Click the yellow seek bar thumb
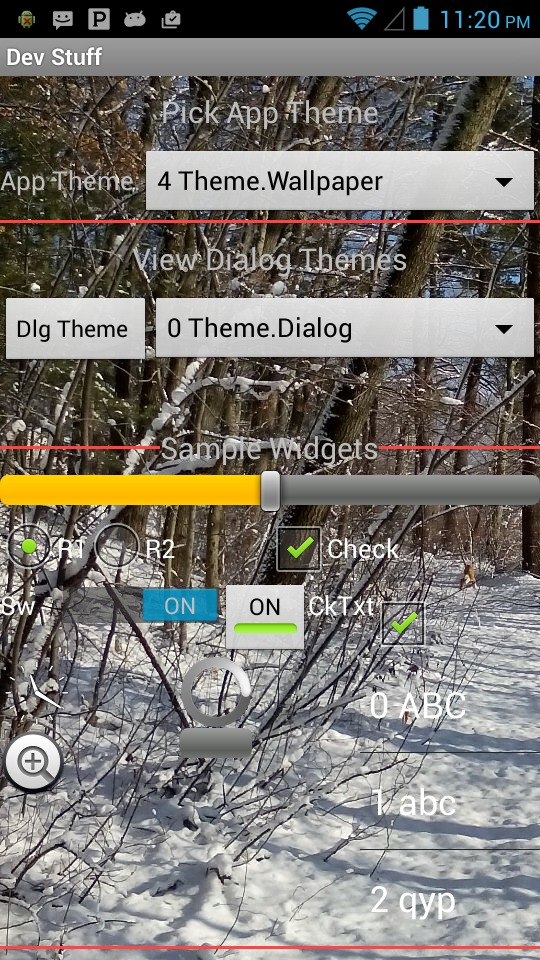The image size is (540, 960). click(x=270, y=490)
